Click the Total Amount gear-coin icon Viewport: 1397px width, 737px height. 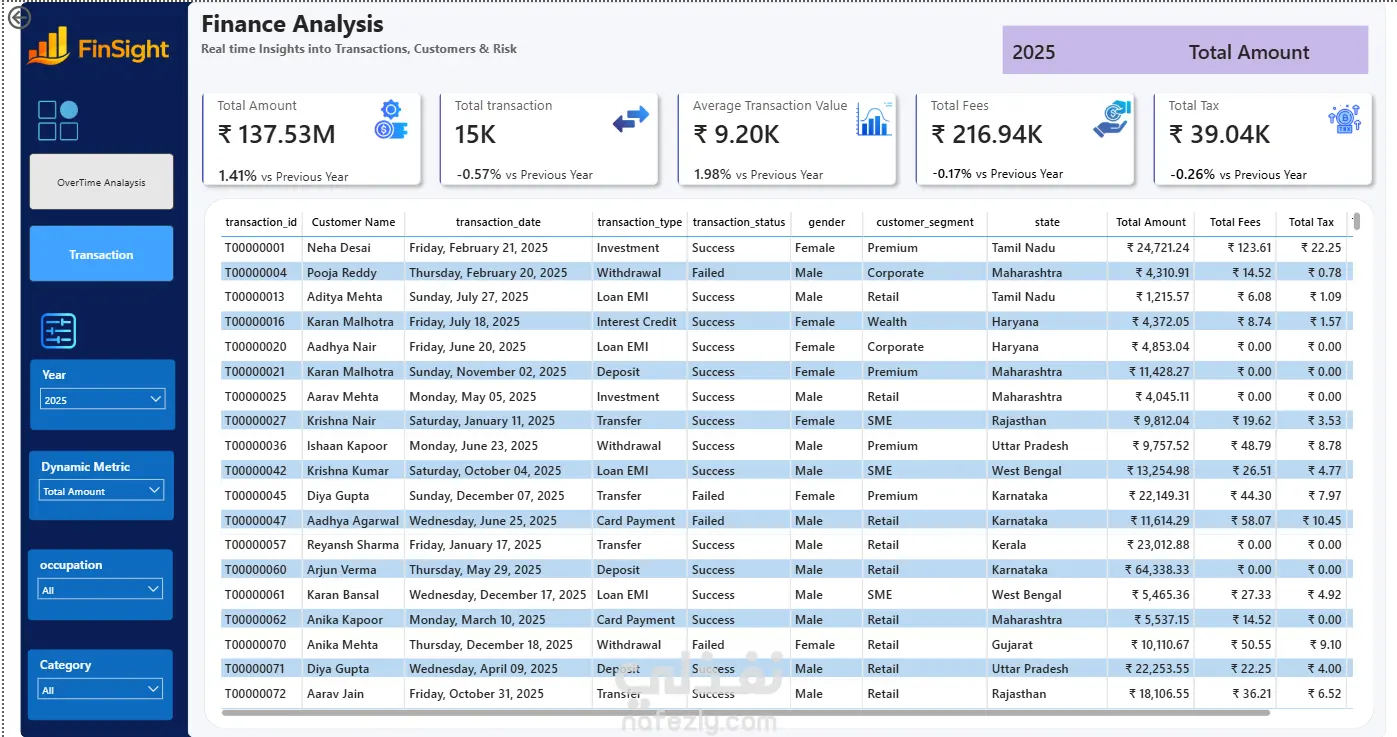[x=389, y=120]
